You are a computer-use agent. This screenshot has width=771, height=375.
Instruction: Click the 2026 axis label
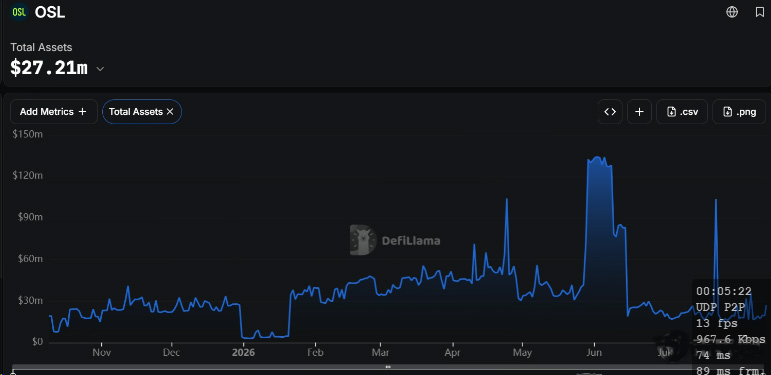[244, 353]
